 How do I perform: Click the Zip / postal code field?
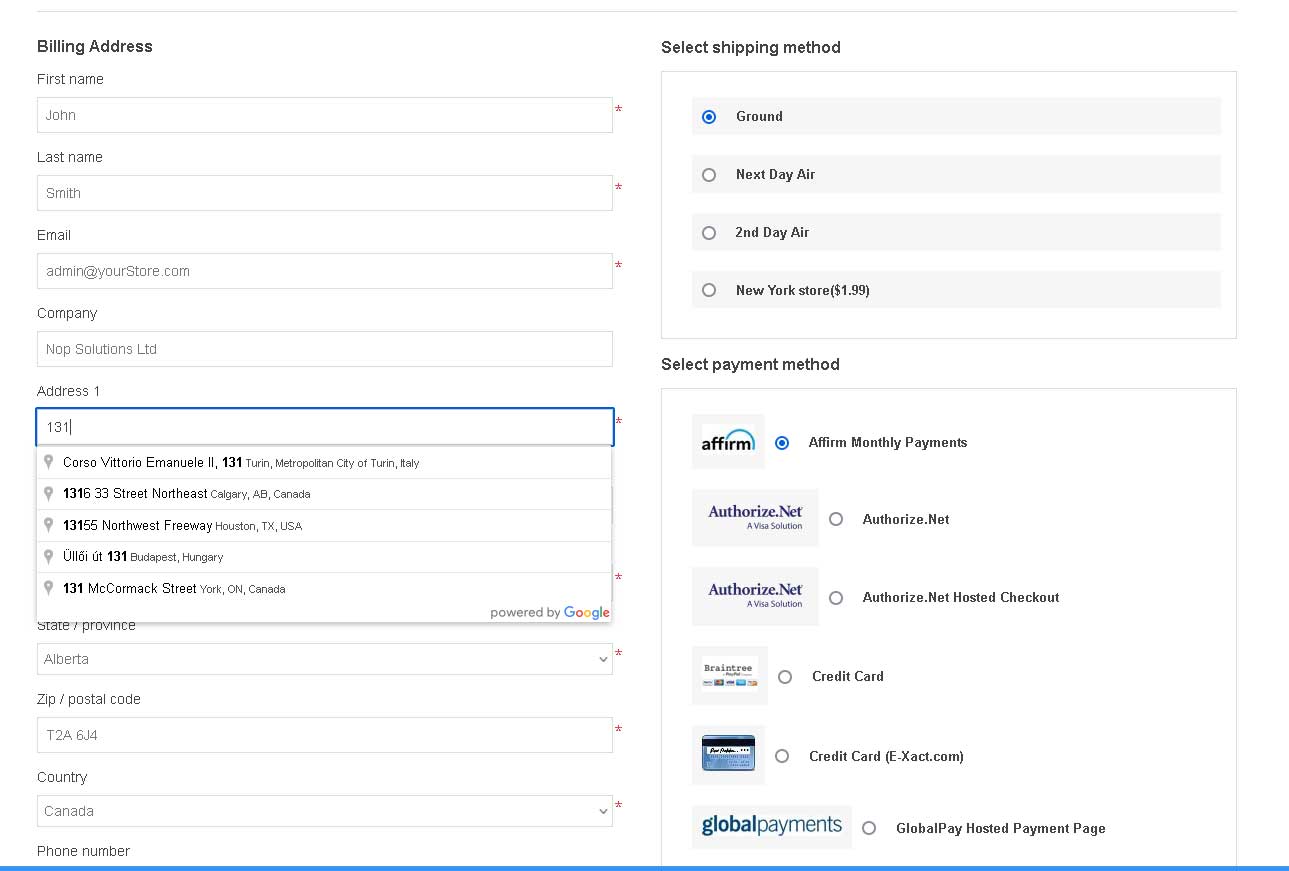[325, 735]
